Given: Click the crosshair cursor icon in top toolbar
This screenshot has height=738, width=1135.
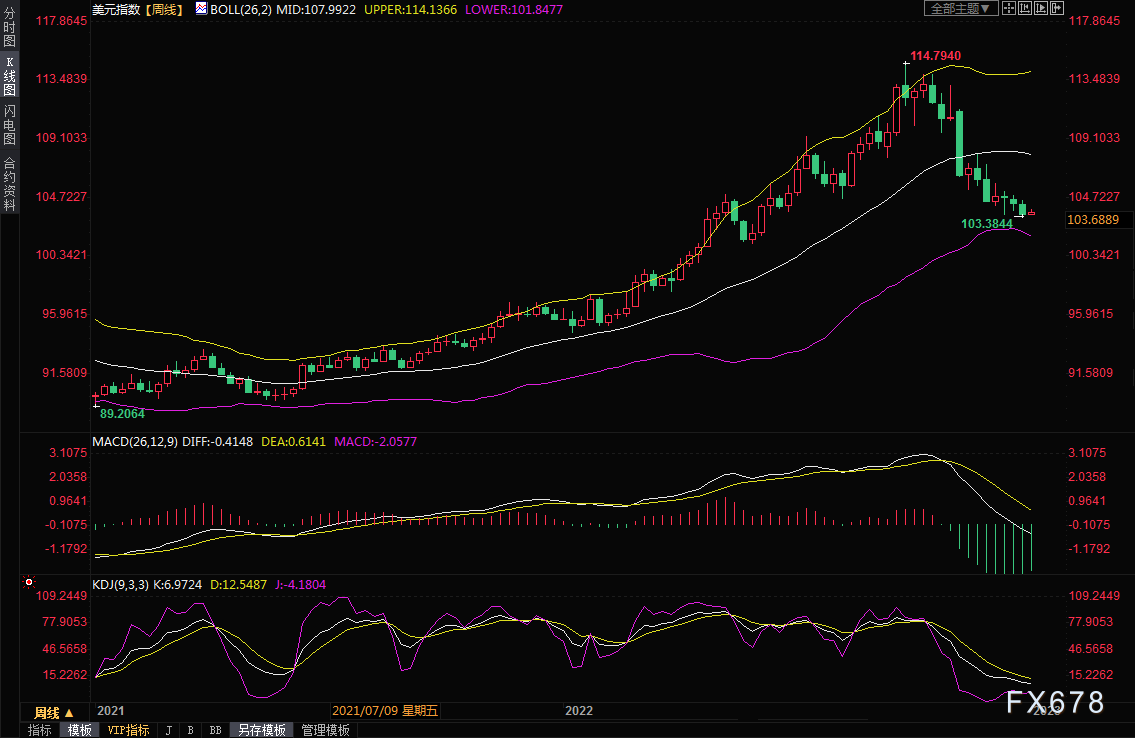Looking at the screenshot, I should point(1010,8).
